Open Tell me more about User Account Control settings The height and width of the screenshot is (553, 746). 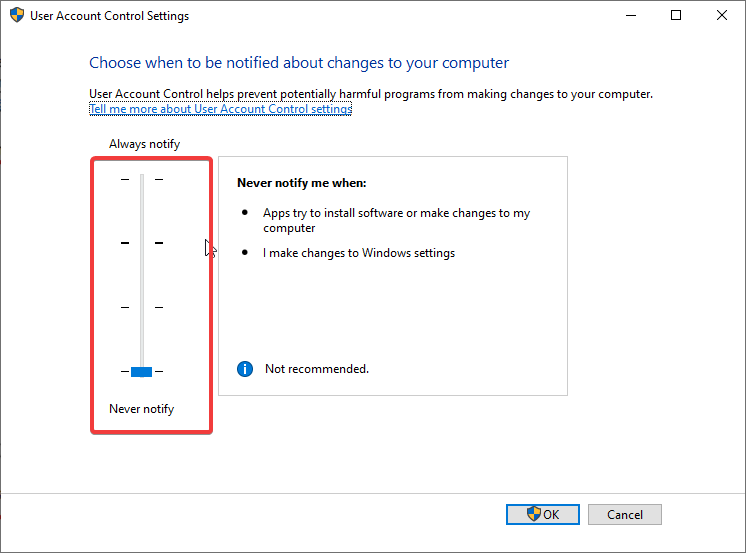pos(220,109)
